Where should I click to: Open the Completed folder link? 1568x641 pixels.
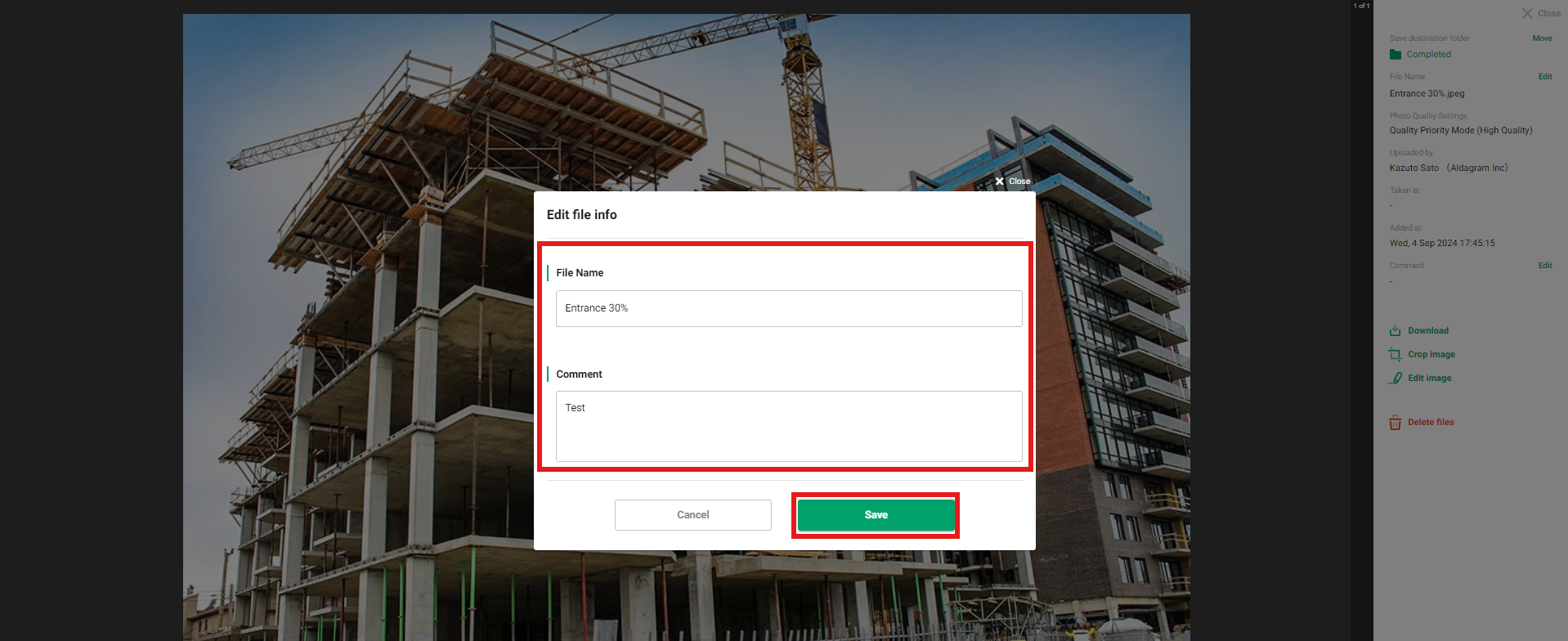tap(1429, 55)
